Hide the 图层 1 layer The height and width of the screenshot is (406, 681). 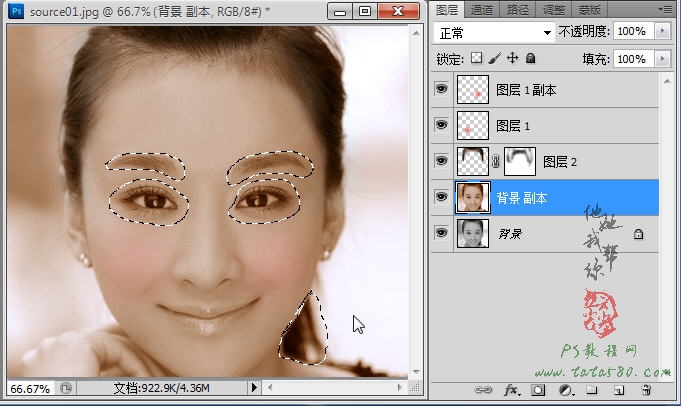click(x=441, y=125)
